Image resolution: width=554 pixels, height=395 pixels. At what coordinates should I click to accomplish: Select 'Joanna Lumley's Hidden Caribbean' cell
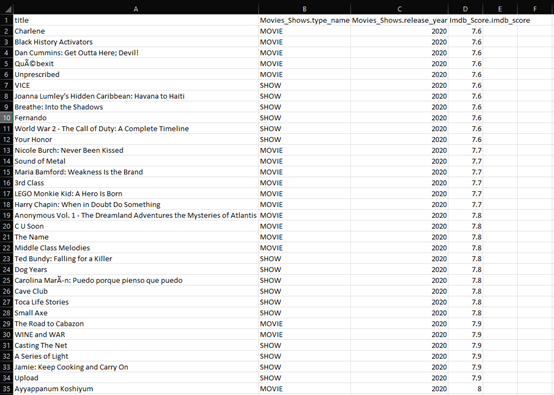[x=136, y=96]
